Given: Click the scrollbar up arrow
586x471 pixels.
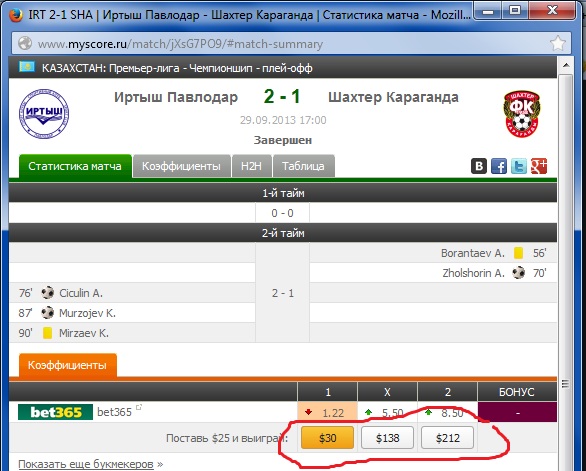Looking at the screenshot, I should tap(566, 65).
